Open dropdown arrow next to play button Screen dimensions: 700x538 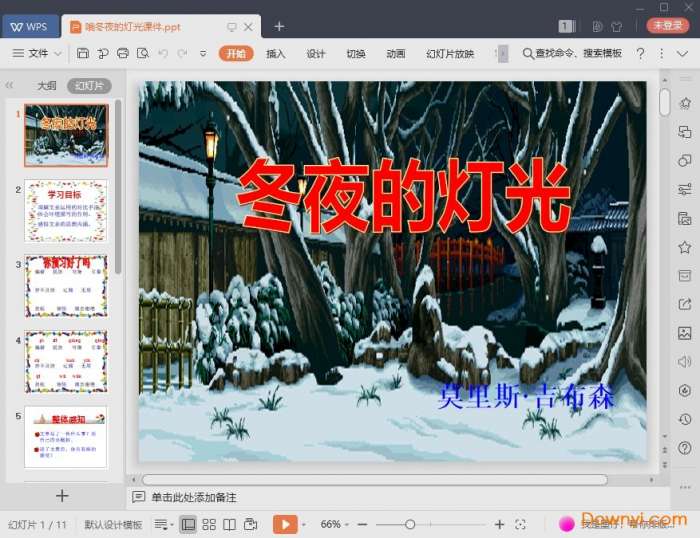click(304, 525)
